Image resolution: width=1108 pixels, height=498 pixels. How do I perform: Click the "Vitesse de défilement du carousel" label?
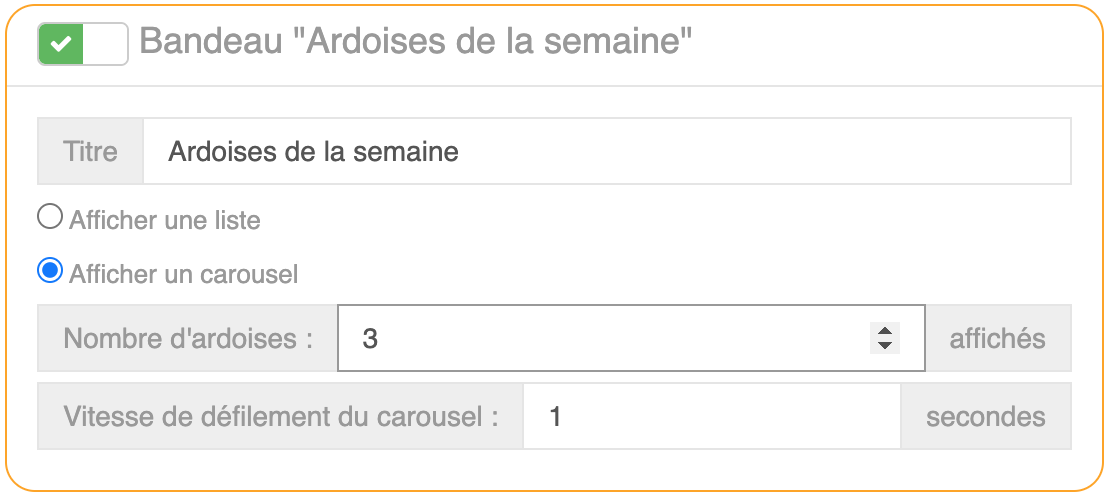coord(281,416)
